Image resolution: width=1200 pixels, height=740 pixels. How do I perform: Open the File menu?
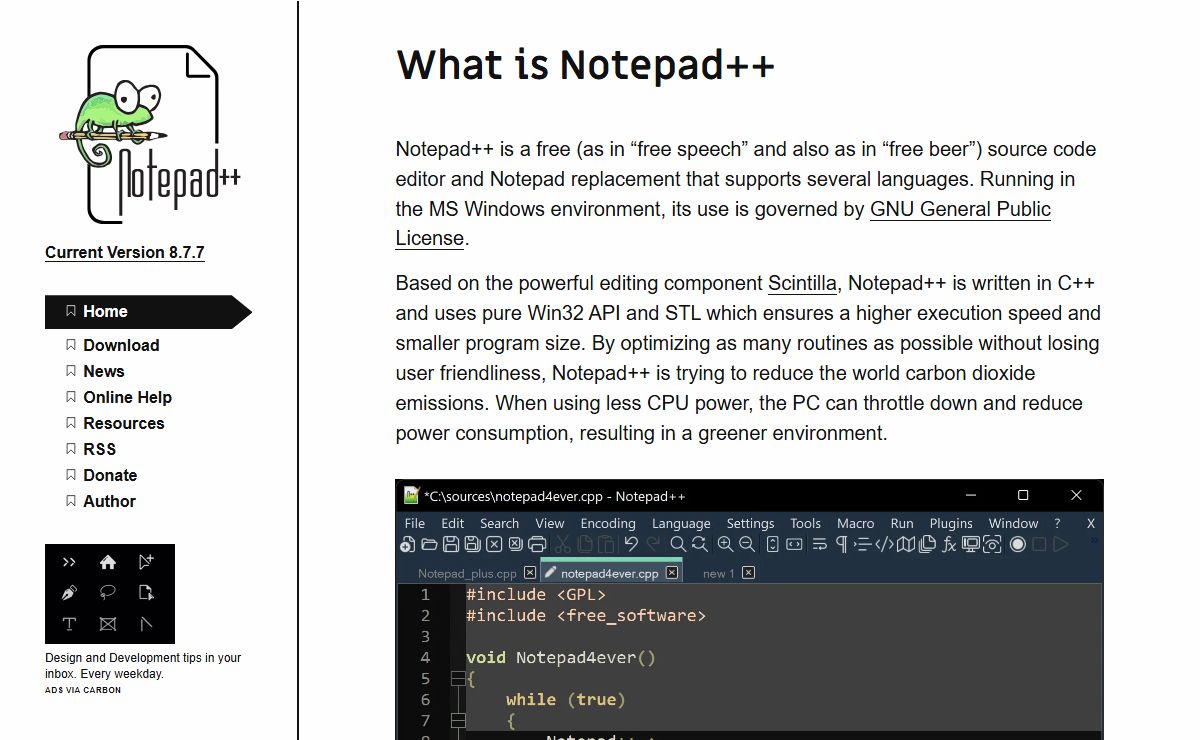click(x=415, y=523)
